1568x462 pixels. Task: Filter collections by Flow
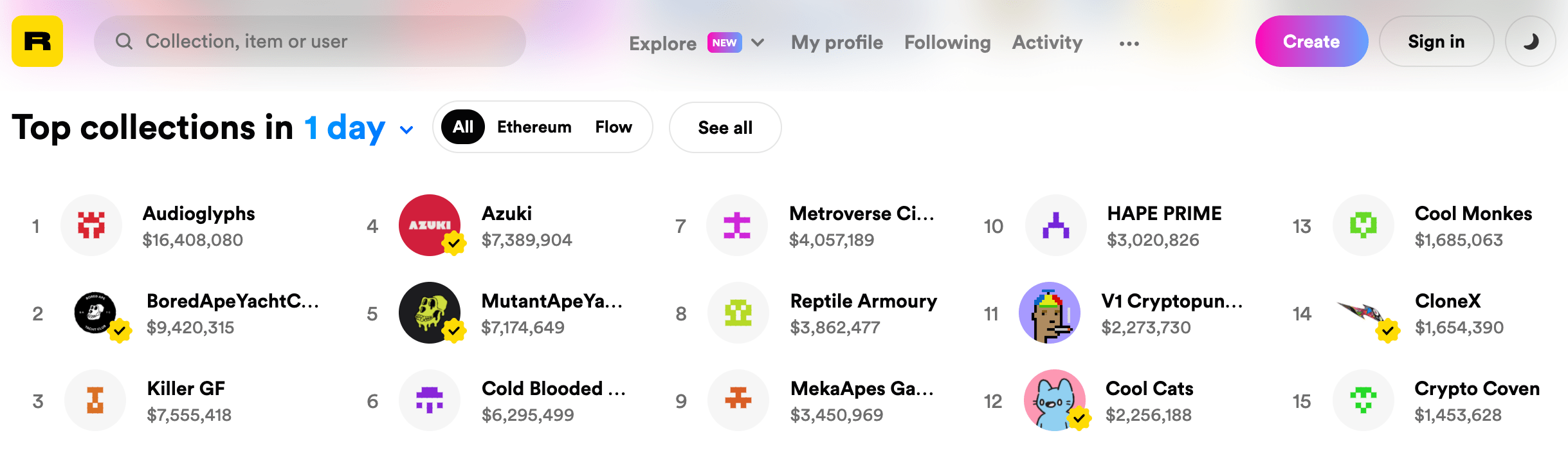(614, 127)
